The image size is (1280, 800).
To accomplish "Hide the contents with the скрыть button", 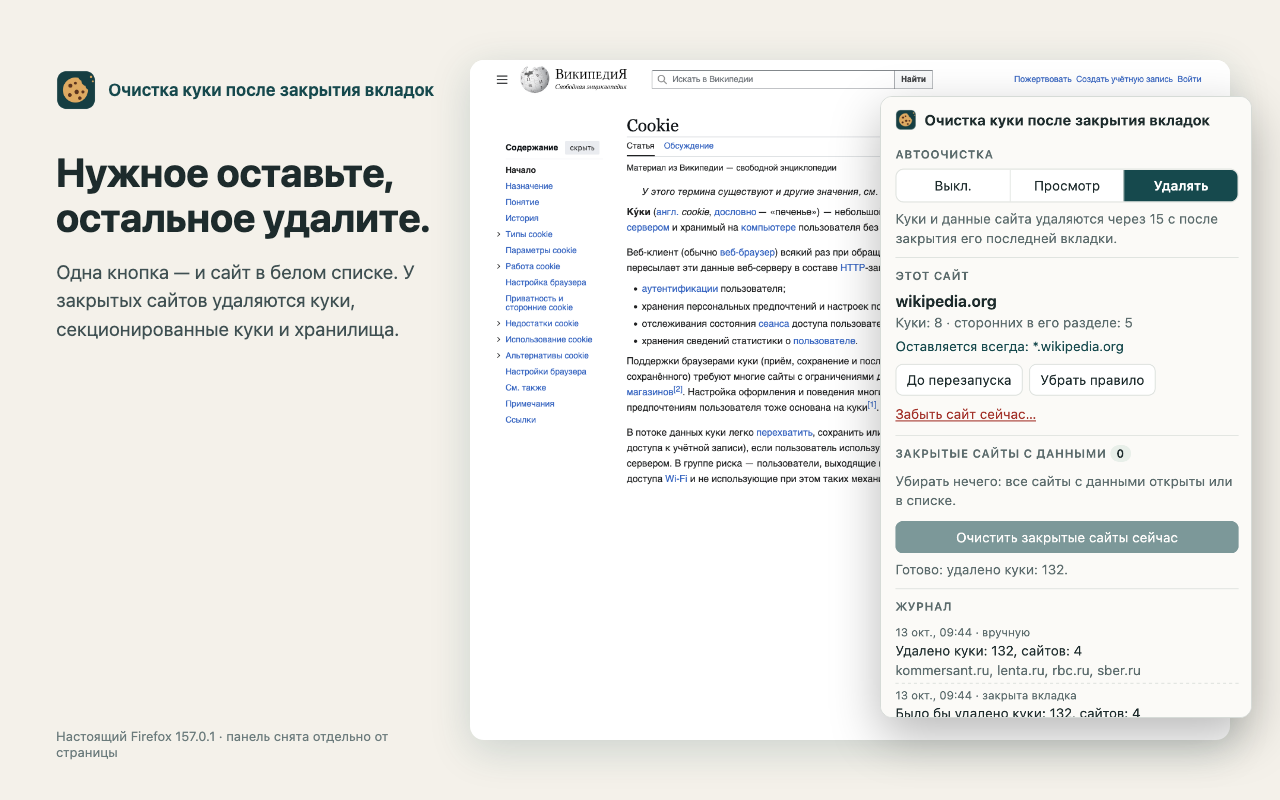I will (x=582, y=148).
